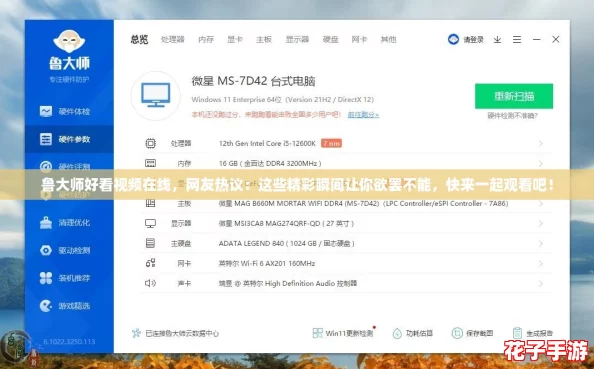Expand the 主硬盘 row chevron
Viewport: 594px width, 369px height.
coord(541,244)
